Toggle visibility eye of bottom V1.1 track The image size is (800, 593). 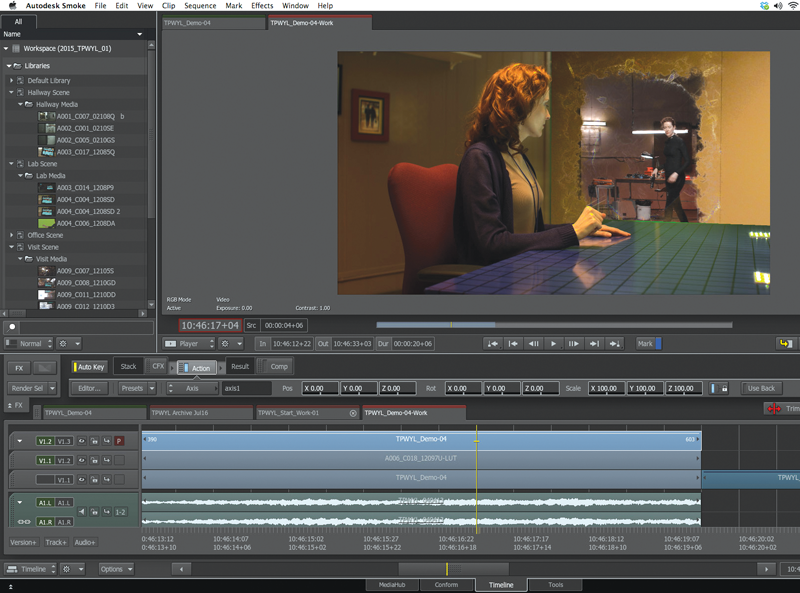point(82,480)
